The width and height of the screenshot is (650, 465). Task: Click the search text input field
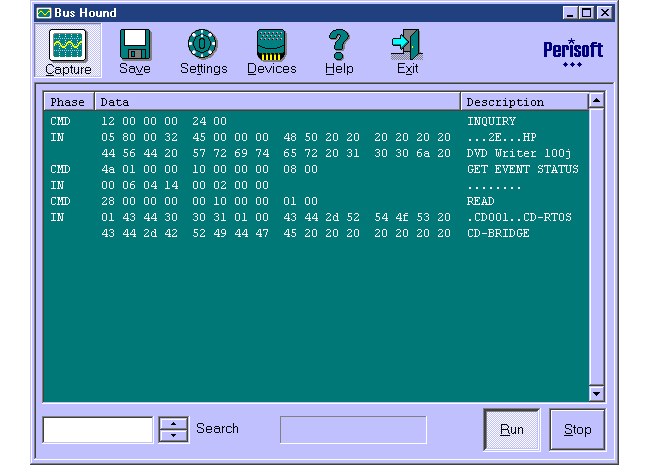tap(98, 430)
